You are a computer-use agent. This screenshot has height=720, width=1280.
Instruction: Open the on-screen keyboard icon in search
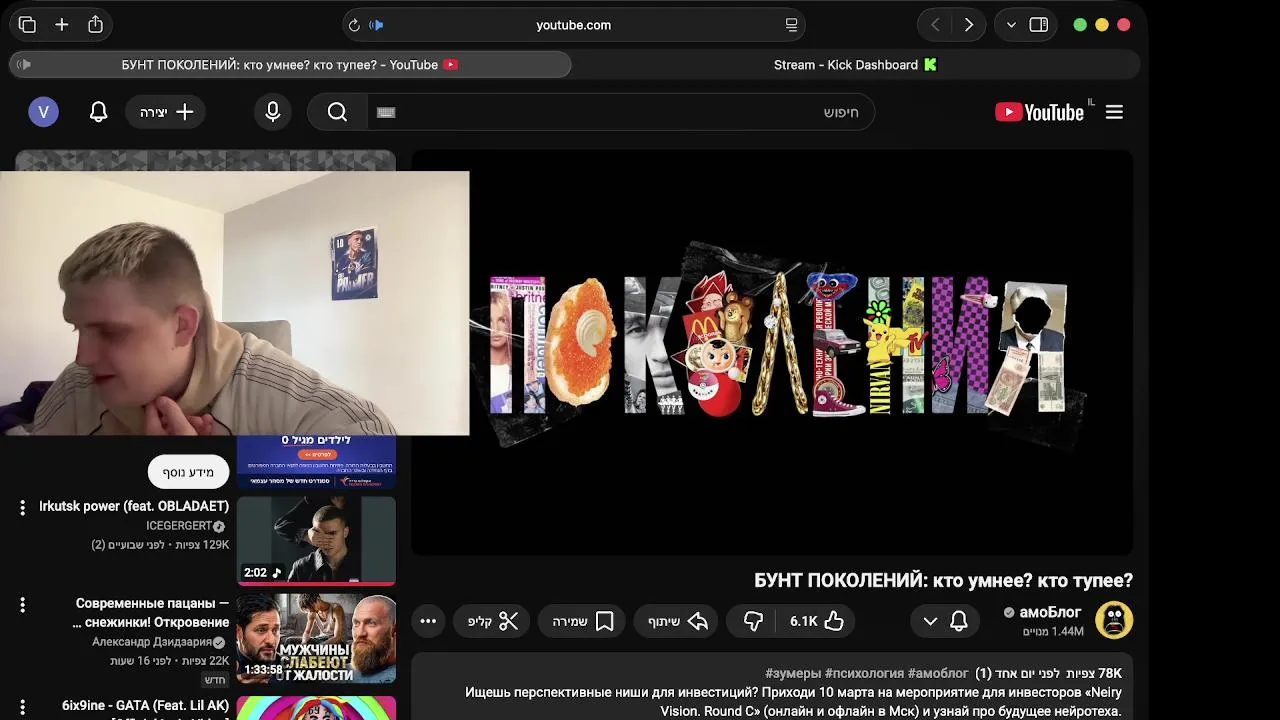[x=386, y=112]
